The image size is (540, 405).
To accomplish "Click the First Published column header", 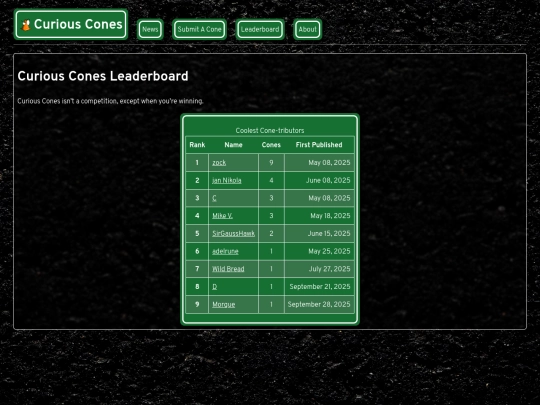I will (x=319, y=145).
